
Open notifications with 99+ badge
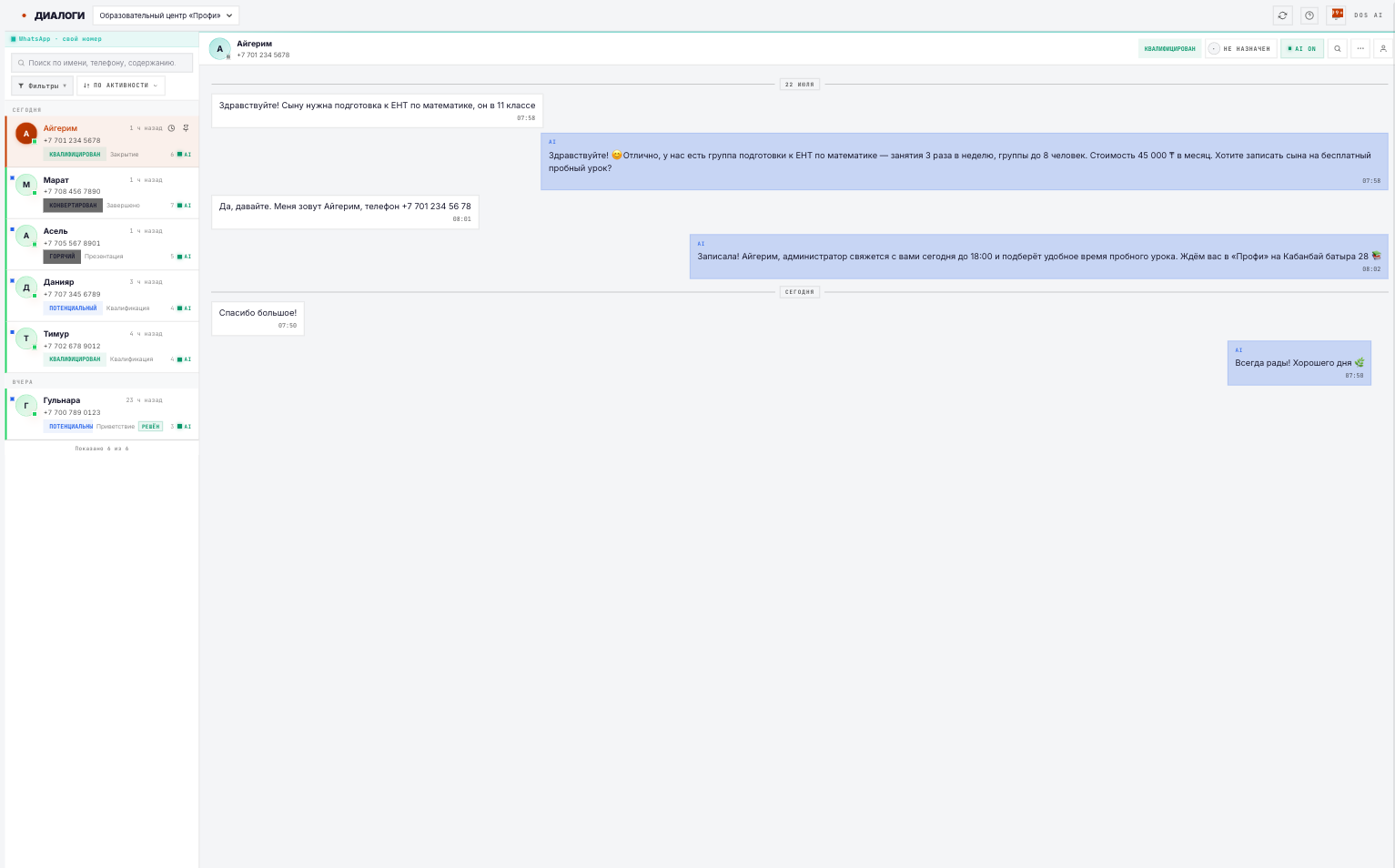(1337, 15)
